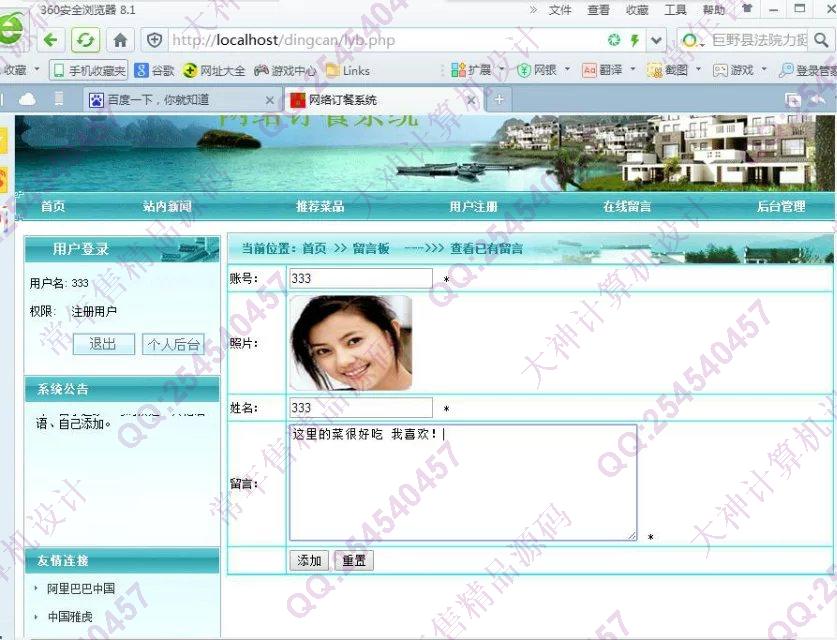
Task: Expand the 截图 dropdown arrow
Action: [x=698, y=69]
